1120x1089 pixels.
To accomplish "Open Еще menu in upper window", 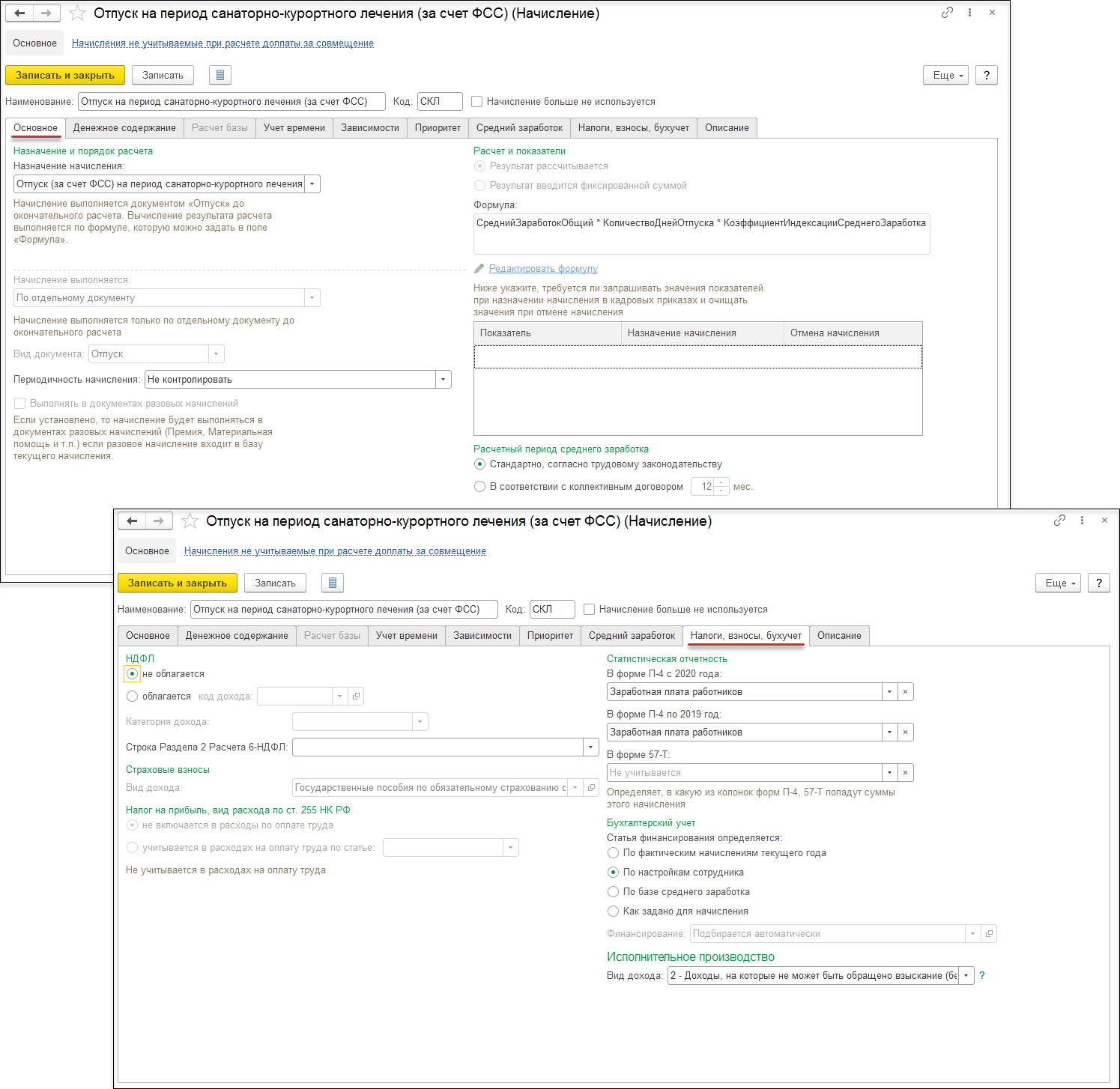I will click(946, 75).
